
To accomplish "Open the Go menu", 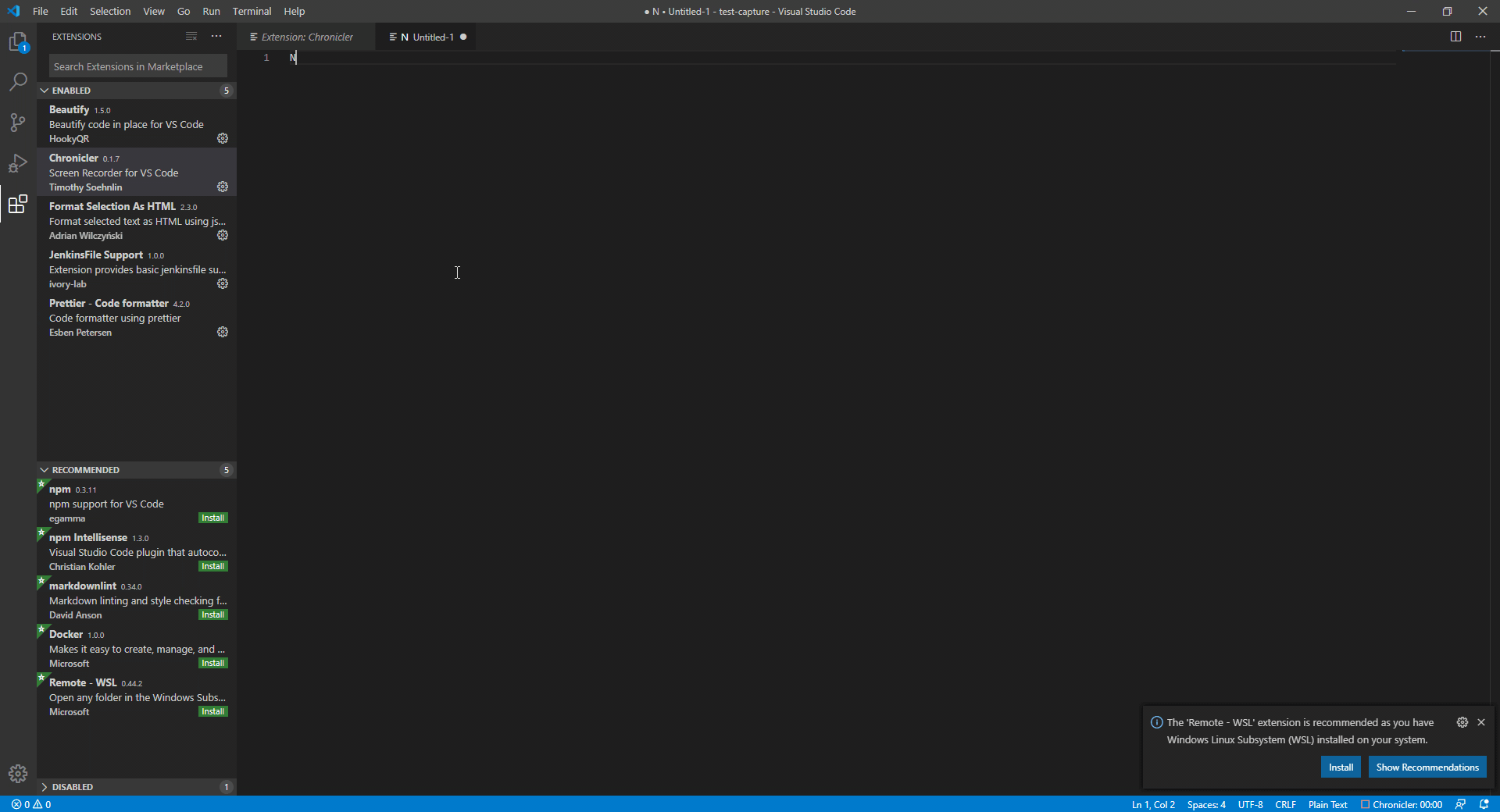I will pyautogui.click(x=184, y=11).
